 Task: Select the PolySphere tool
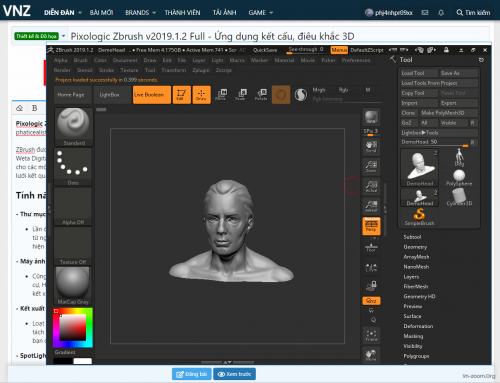click(459, 178)
